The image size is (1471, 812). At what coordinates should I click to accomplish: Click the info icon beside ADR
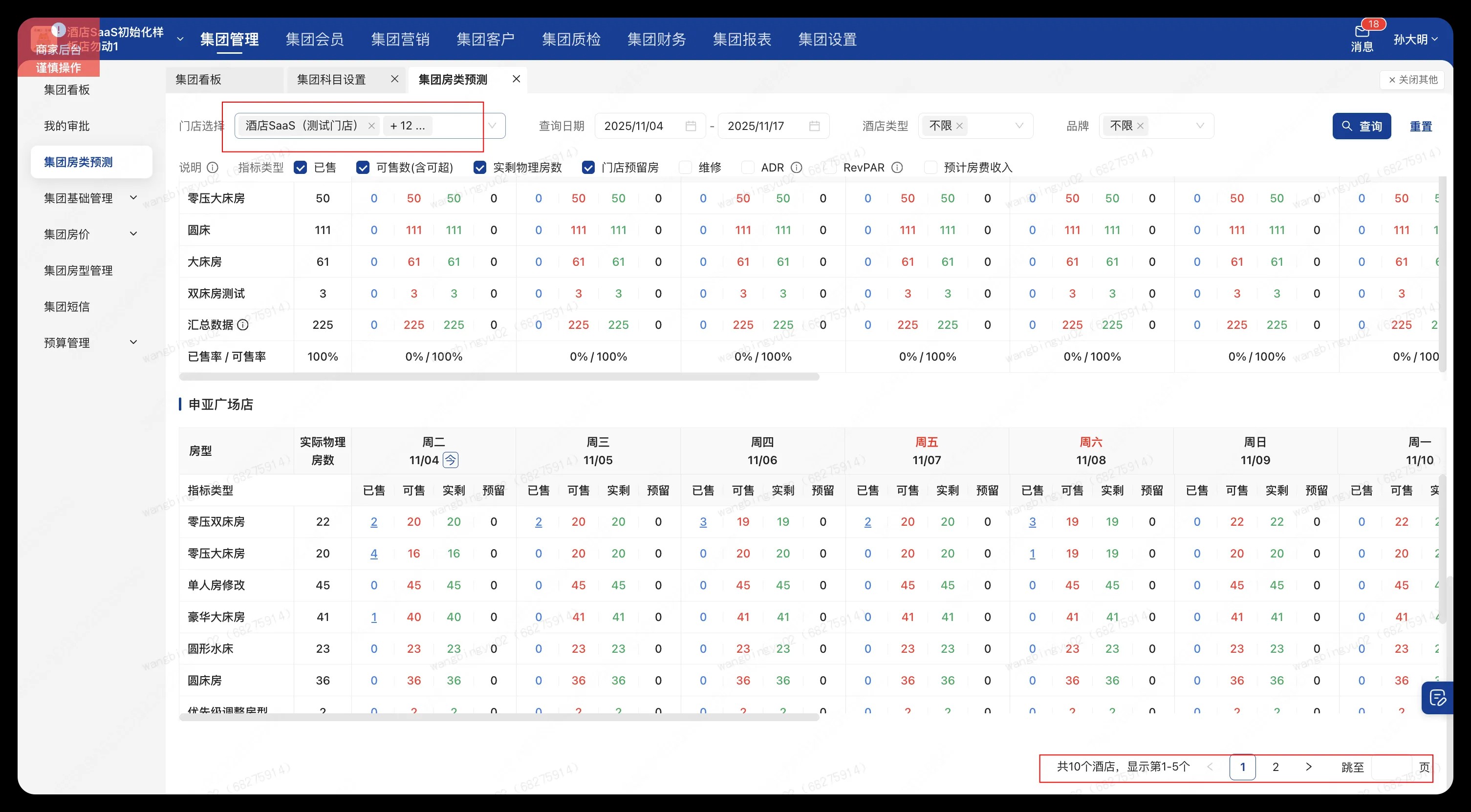coord(797,167)
